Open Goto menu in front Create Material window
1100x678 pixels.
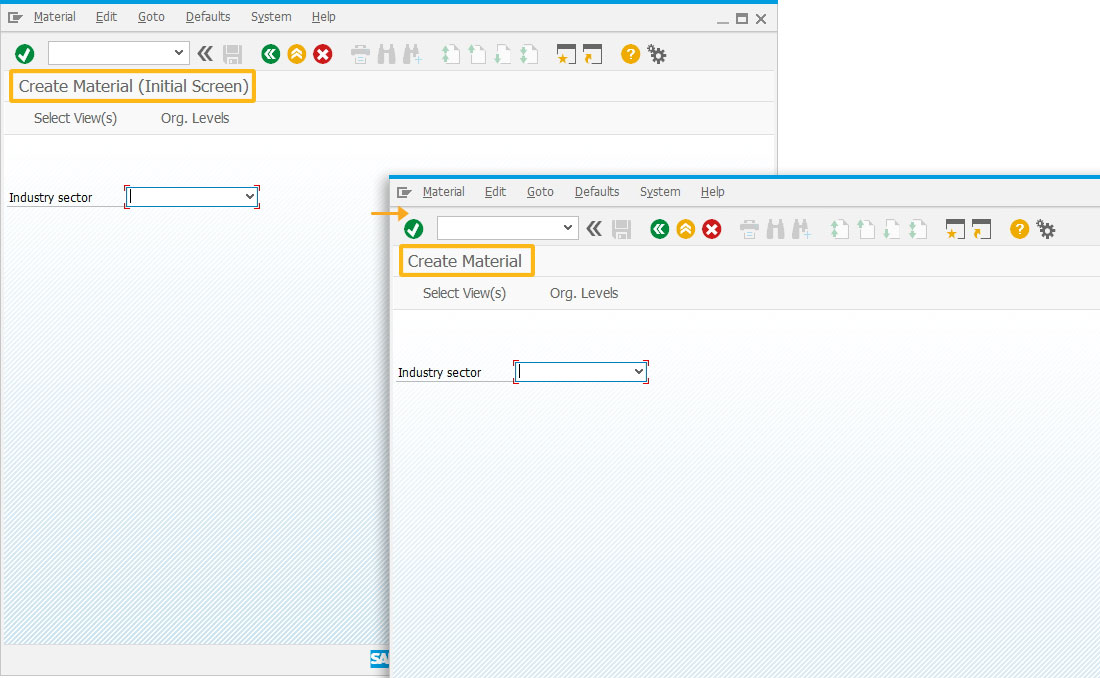(540, 192)
